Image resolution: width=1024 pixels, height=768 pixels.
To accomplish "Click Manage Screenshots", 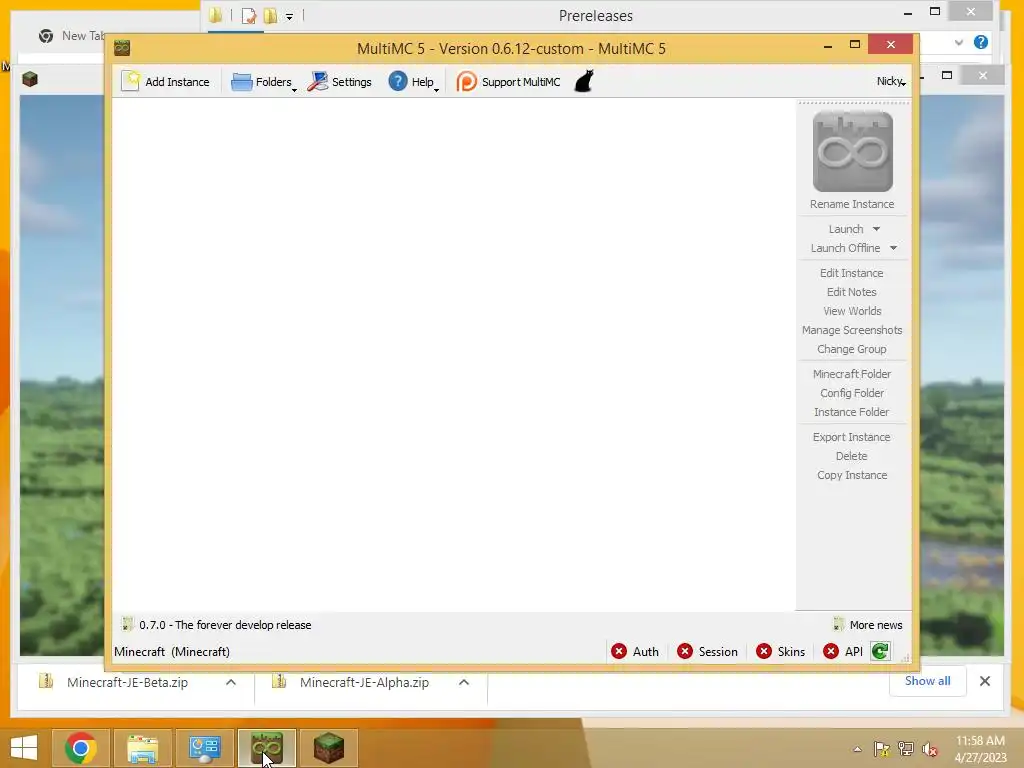I will [x=852, y=330].
